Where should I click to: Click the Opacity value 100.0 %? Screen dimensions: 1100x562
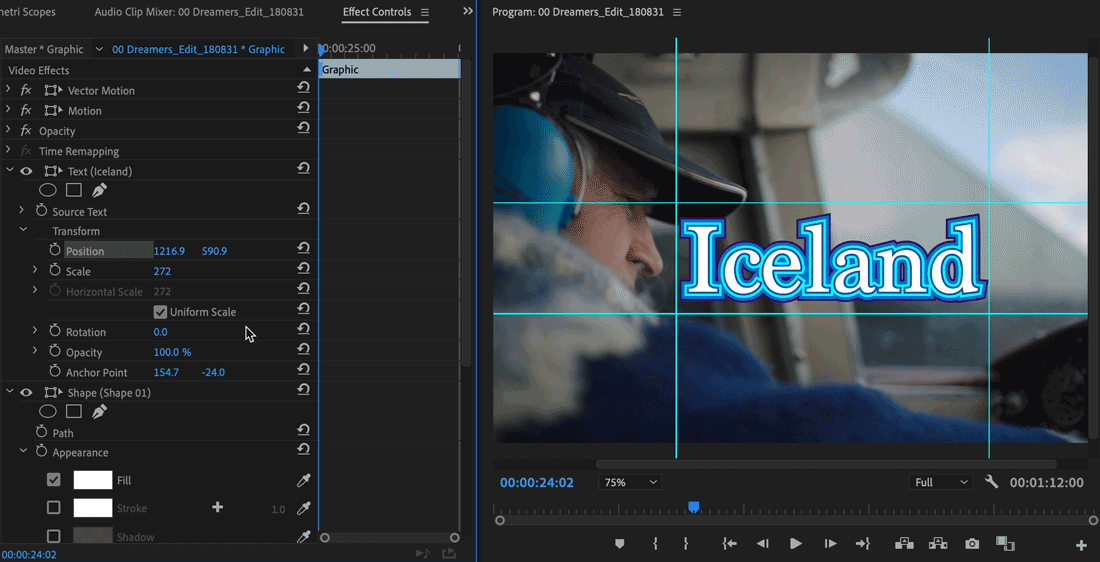point(172,352)
